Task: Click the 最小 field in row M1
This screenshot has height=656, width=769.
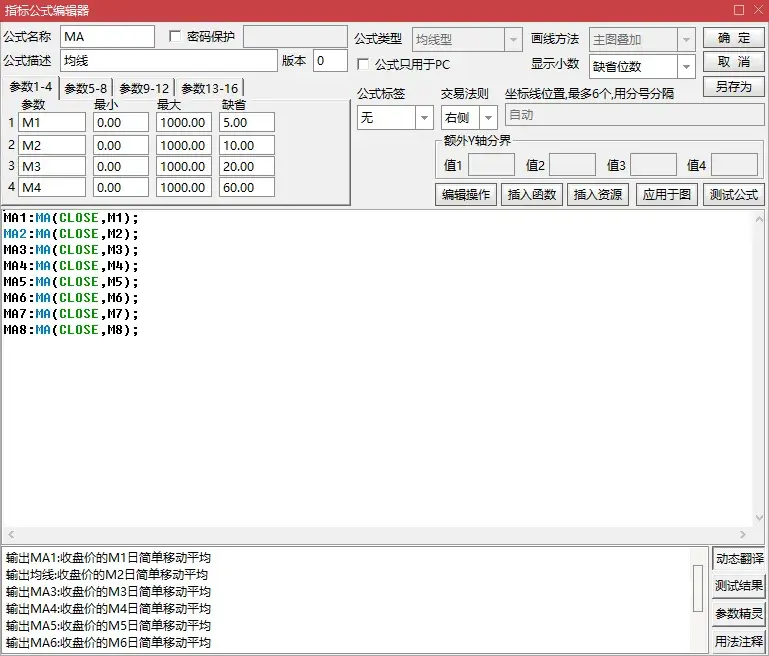Action: coord(121,123)
